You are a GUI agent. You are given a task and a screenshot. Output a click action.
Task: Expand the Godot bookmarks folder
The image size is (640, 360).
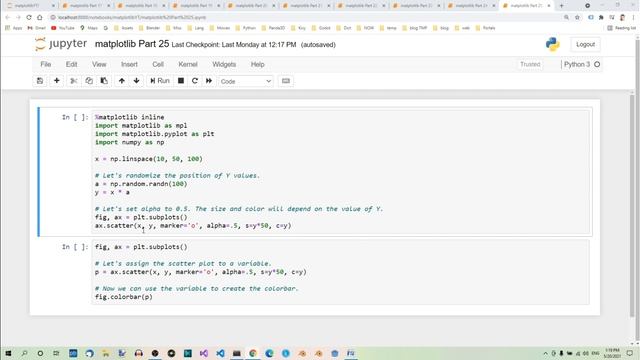coord(321,28)
